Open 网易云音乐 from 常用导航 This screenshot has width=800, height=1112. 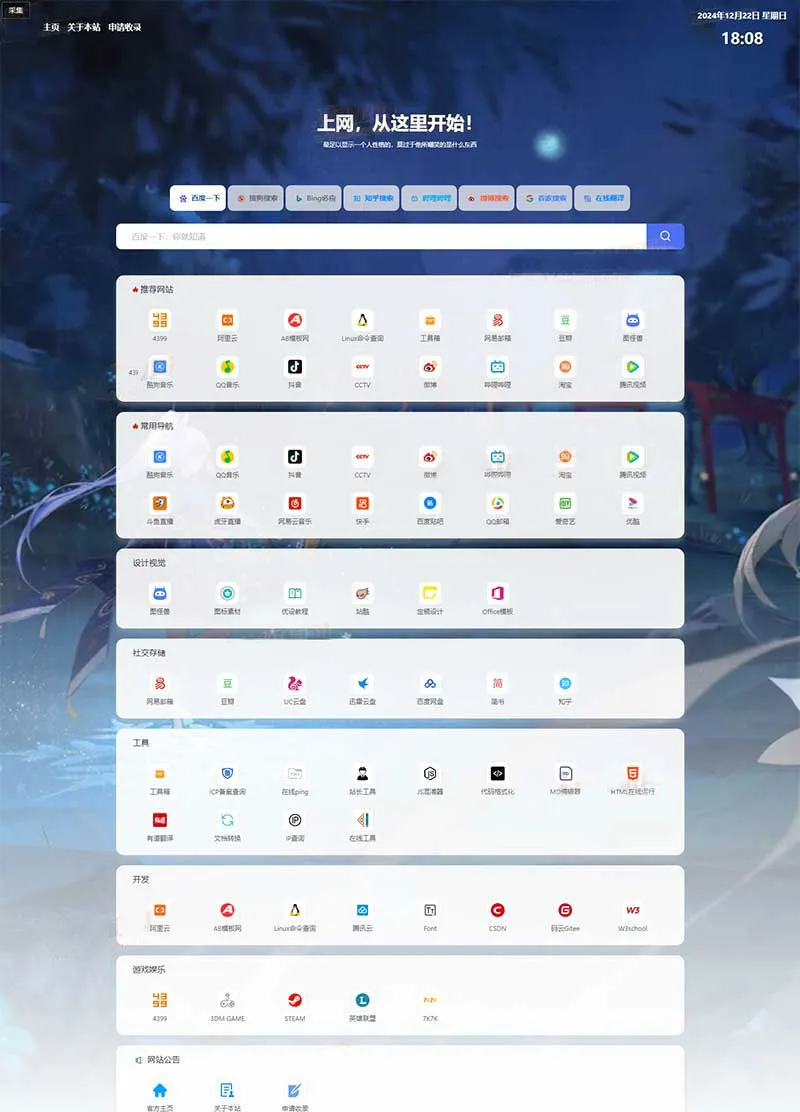(x=294, y=508)
